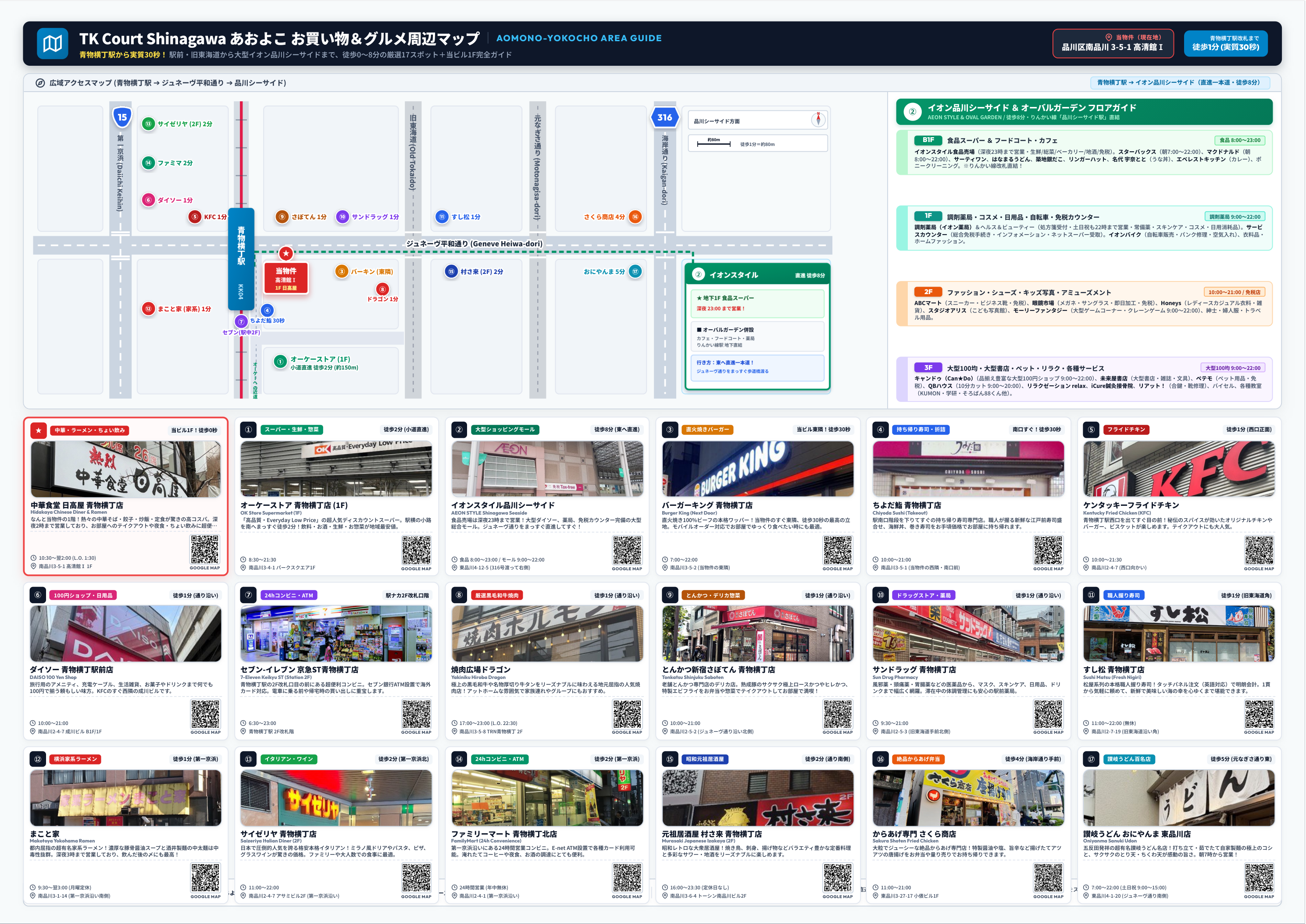This screenshot has width=1306, height=924.
Task: Open the 村さ来 storefront photo
Action: 758,798
